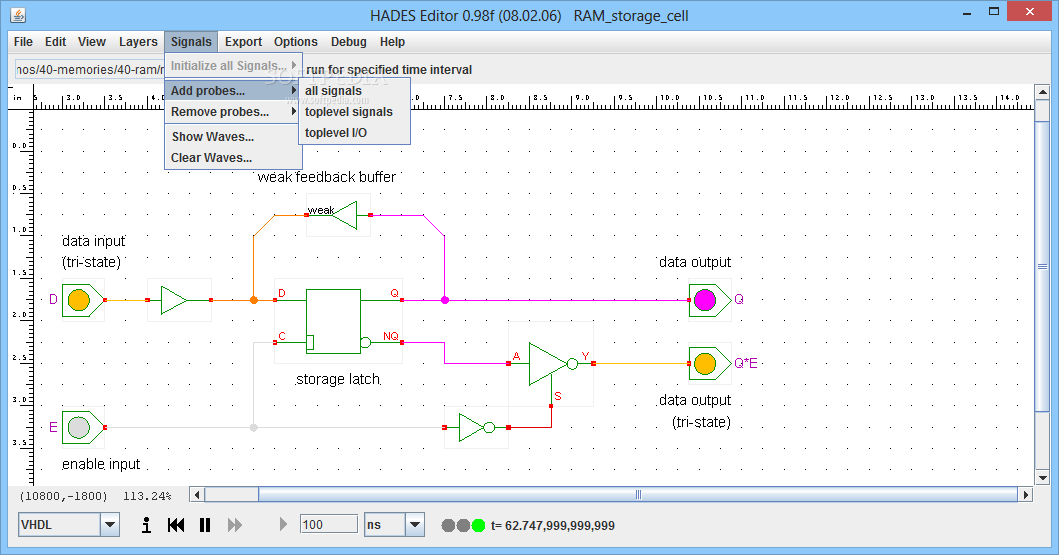The width and height of the screenshot is (1059, 555).
Task: Select the enable inverter gate
Action: tap(476, 427)
